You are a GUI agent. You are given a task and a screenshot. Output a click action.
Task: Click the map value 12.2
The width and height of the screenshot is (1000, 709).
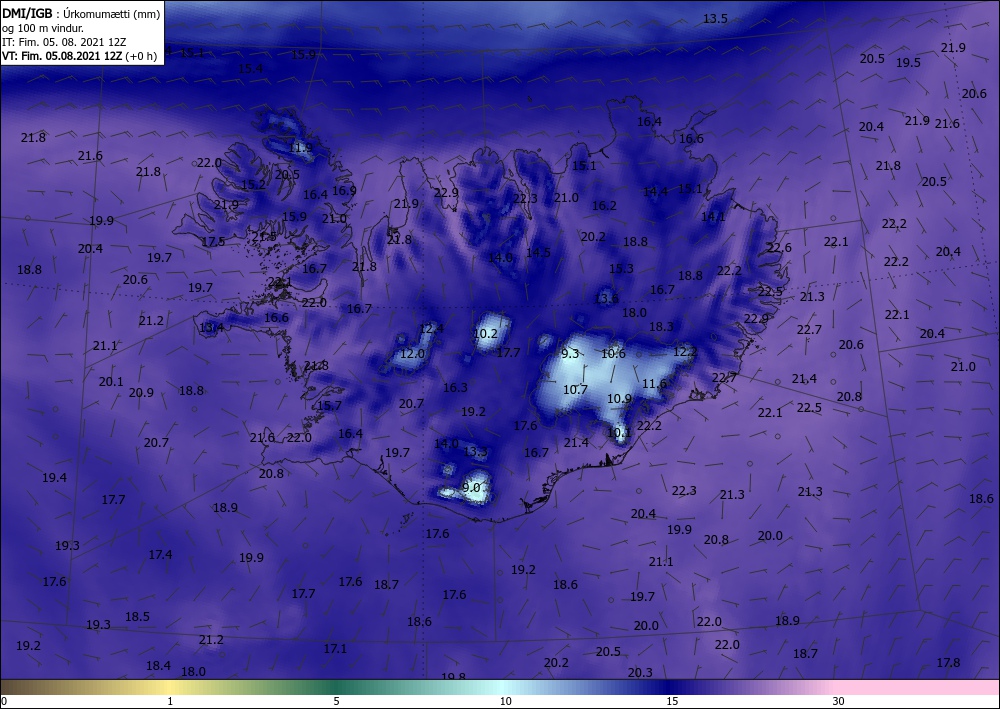point(685,351)
